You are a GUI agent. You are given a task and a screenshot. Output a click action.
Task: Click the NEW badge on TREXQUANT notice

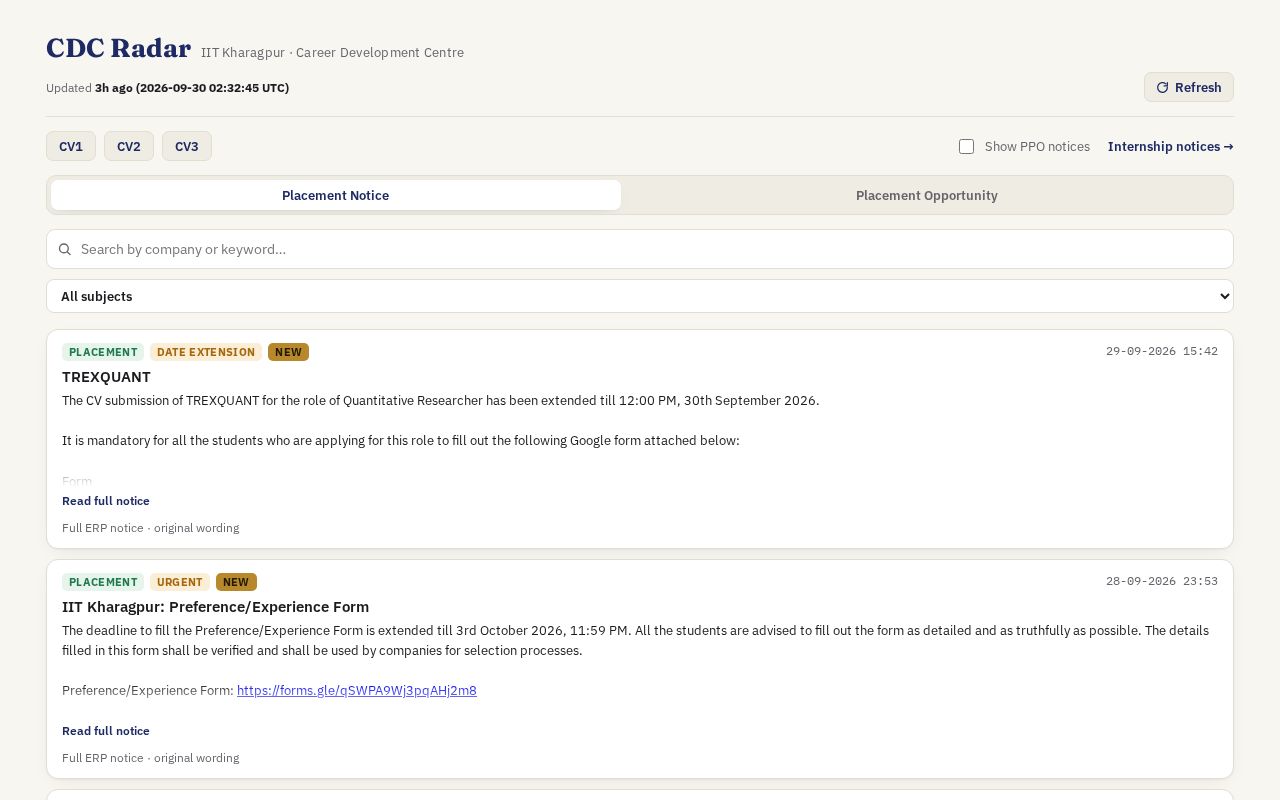(x=288, y=352)
